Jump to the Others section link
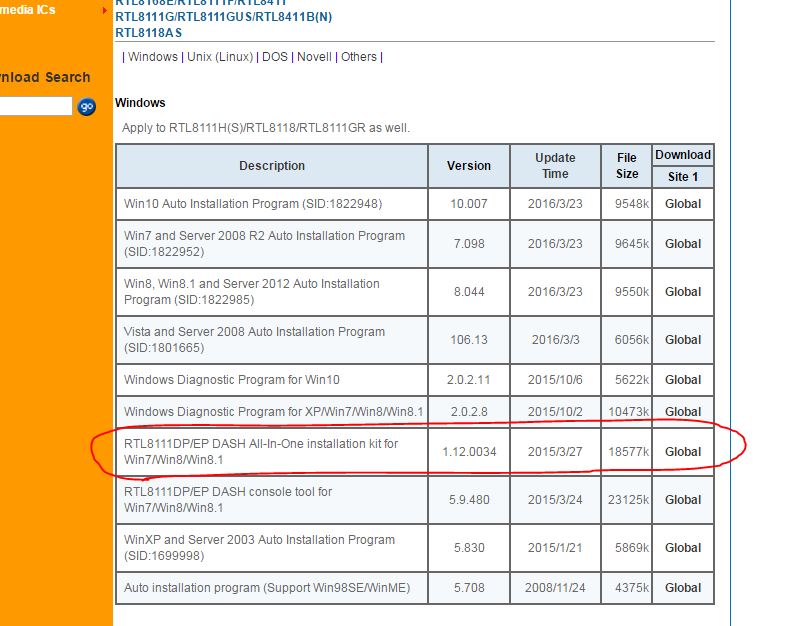The width and height of the screenshot is (793, 626). (359, 57)
